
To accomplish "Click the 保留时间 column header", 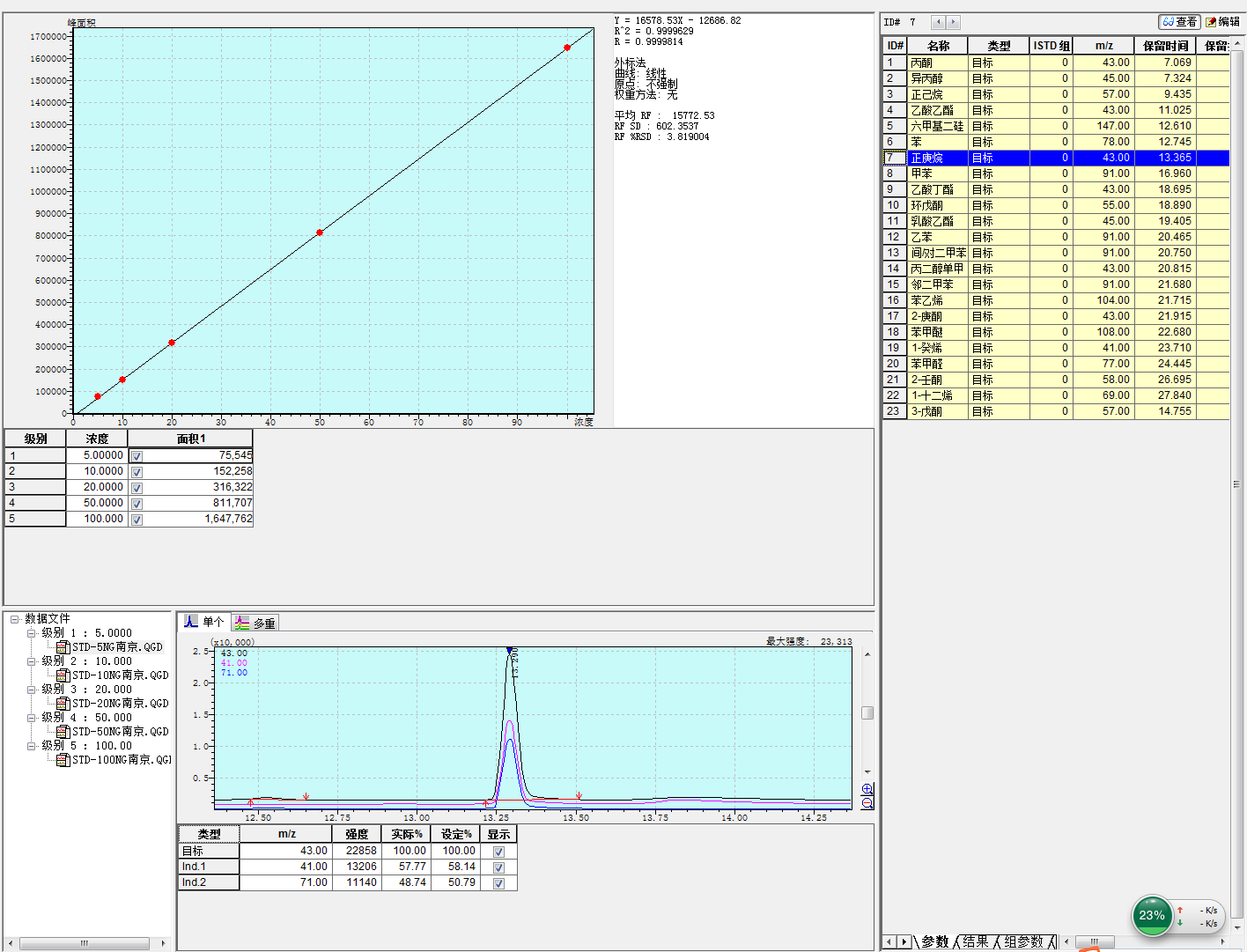I will point(1165,46).
